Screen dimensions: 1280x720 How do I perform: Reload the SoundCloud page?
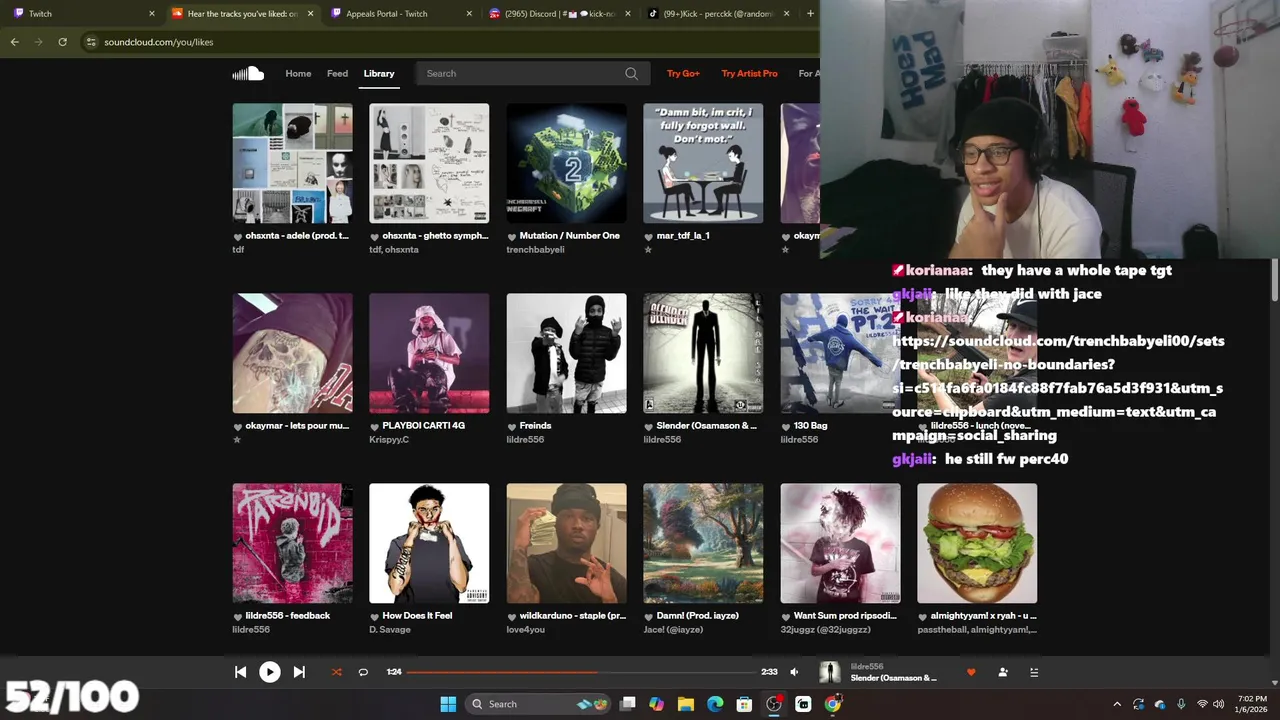coord(62,42)
